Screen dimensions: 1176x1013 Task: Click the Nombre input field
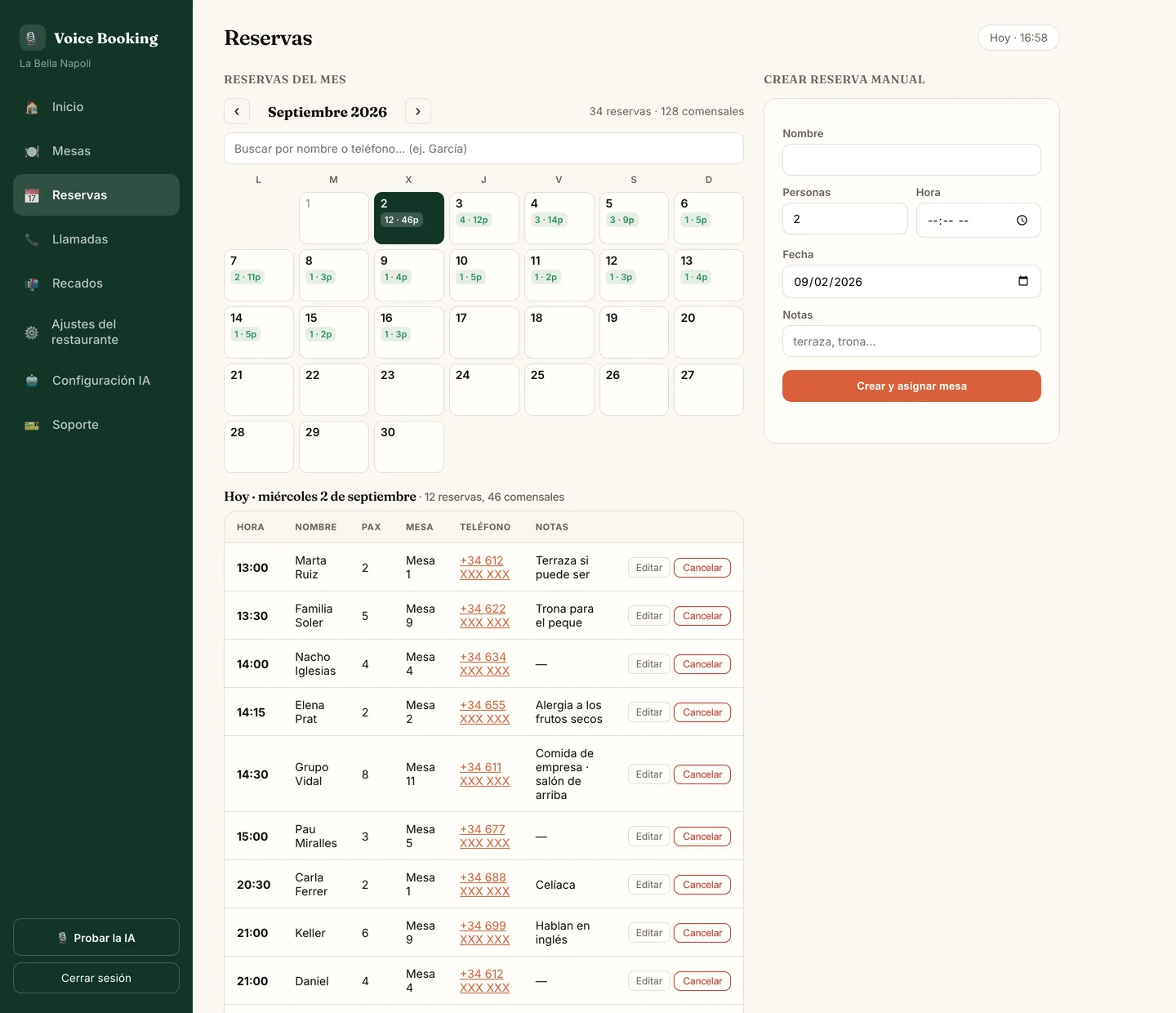[911, 160]
